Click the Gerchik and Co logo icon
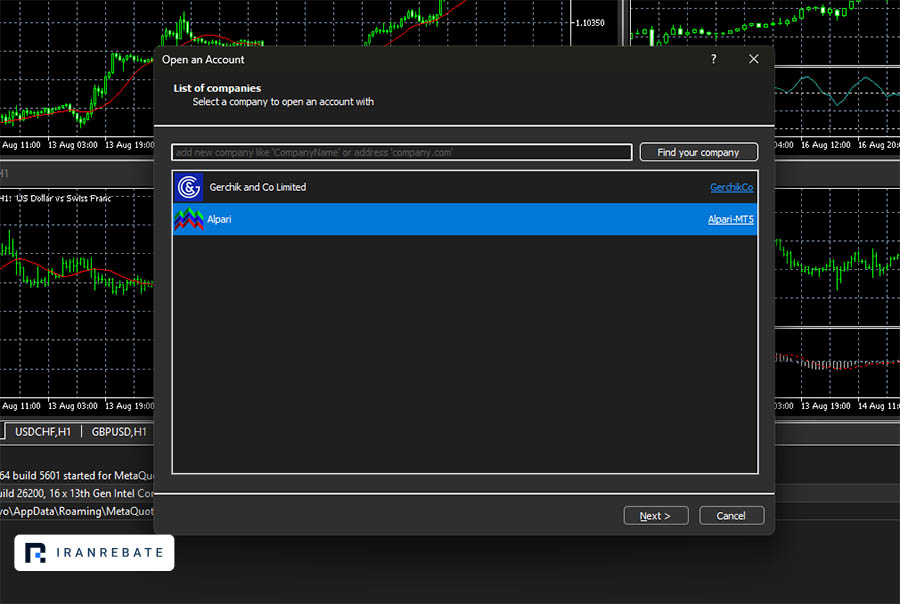The height and width of the screenshot is (604, 900). [189, 187]
